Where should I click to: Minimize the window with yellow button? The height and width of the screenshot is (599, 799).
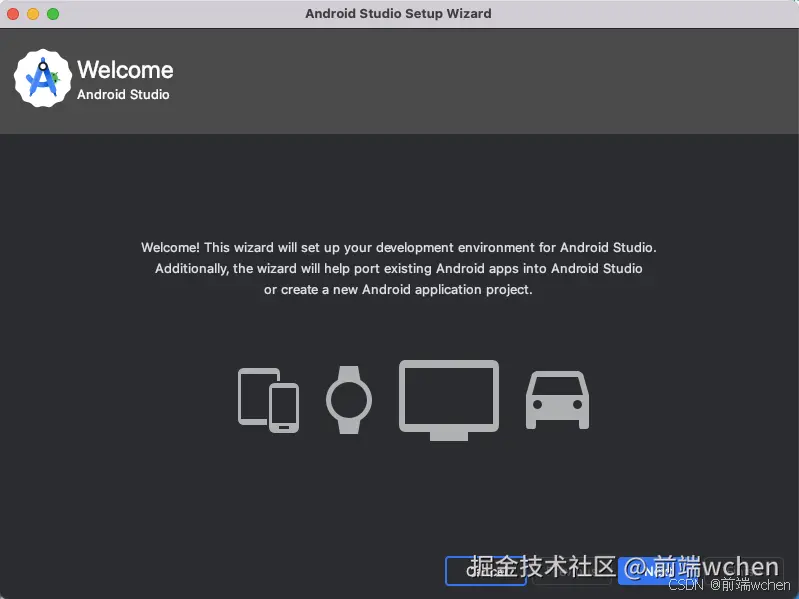[33, 14]
